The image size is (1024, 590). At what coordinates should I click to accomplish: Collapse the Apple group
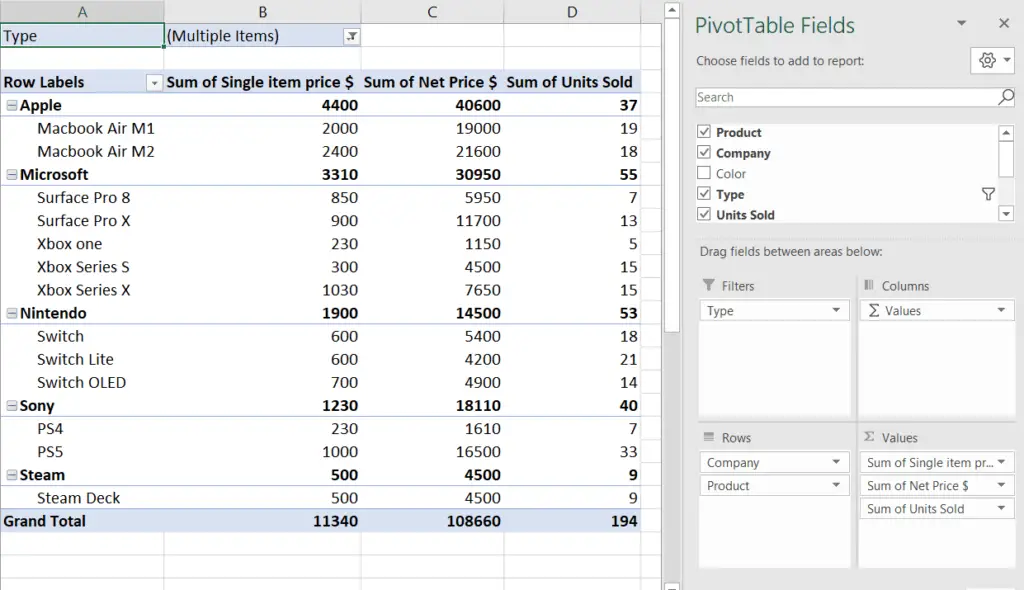coord(12,105)
